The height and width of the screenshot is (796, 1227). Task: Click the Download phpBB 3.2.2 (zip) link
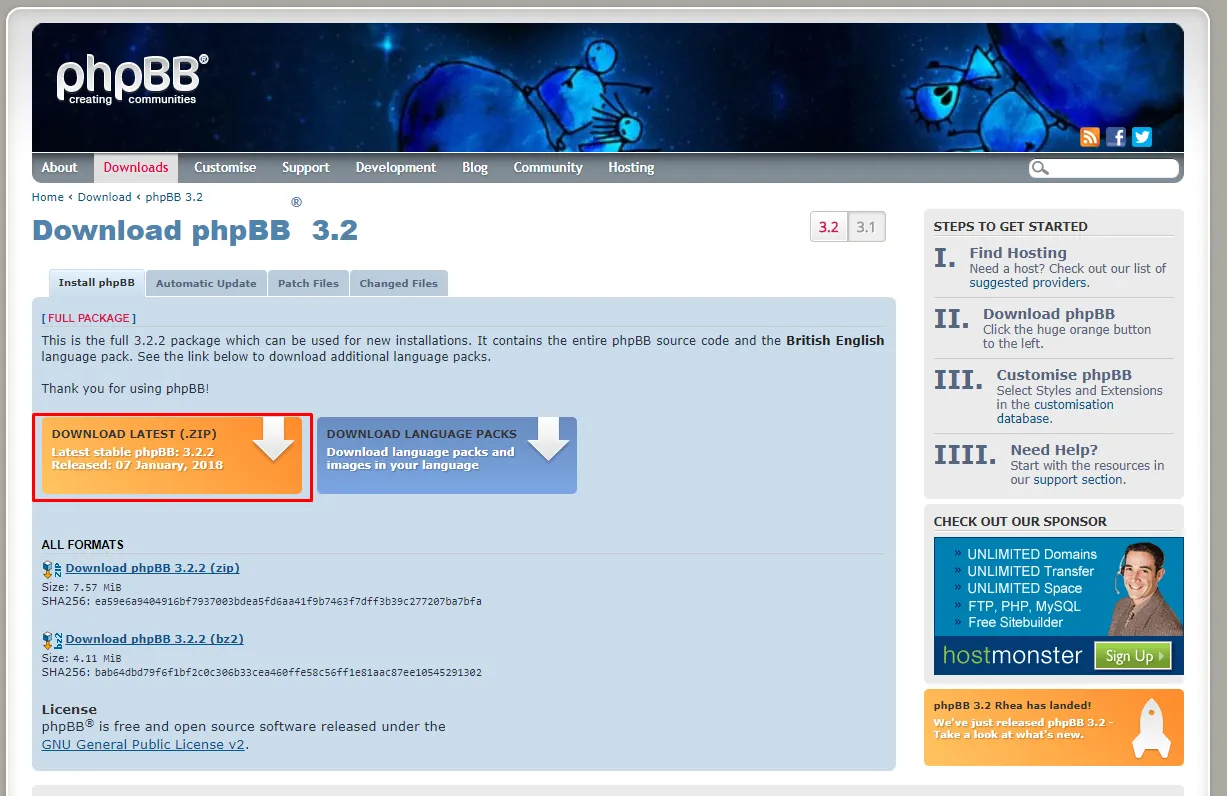[x=153, y=568]
